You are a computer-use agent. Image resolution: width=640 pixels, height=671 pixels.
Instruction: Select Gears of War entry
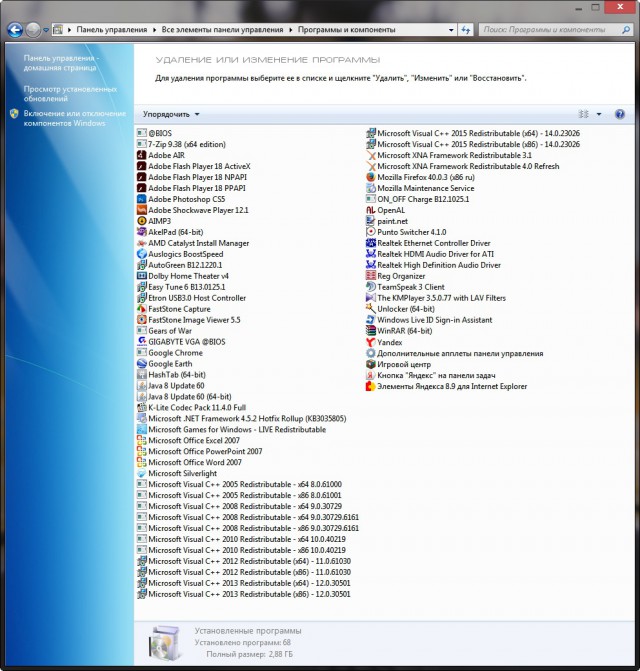(164, 331)
